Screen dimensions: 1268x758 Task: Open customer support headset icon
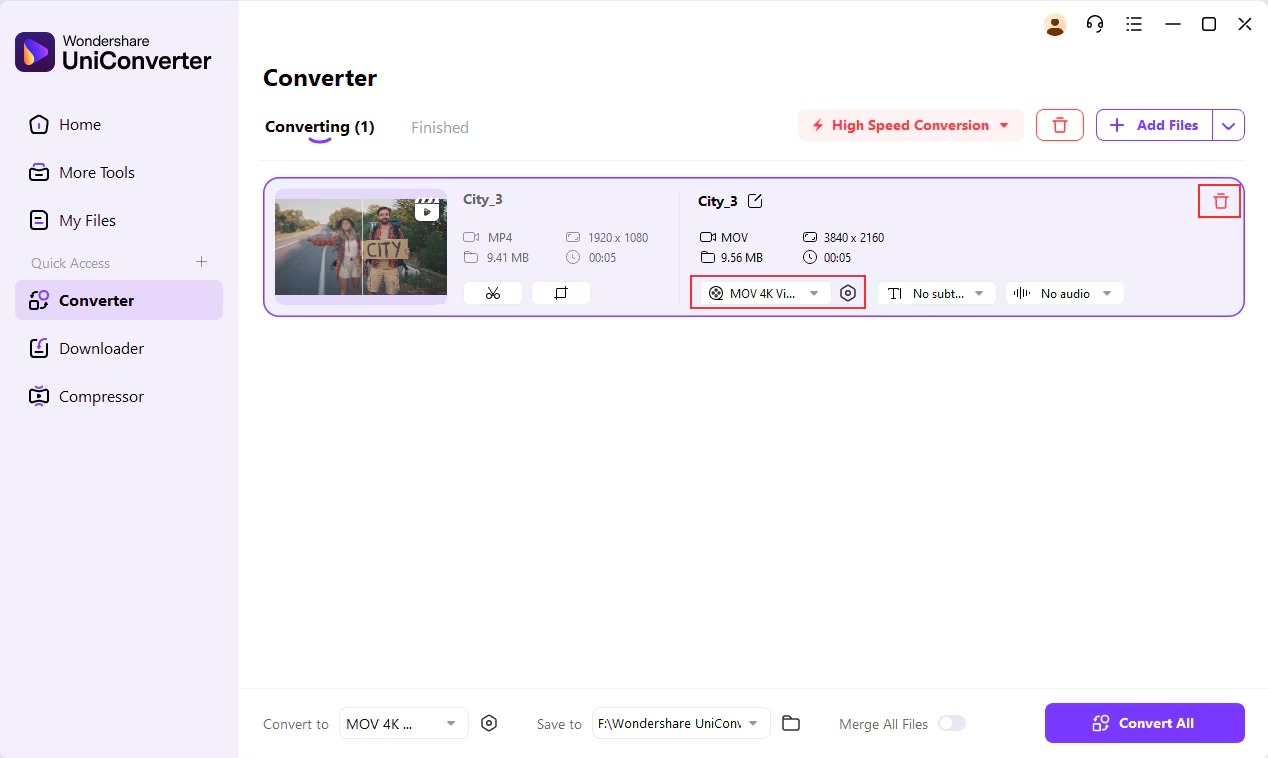tap(1095, 24)
